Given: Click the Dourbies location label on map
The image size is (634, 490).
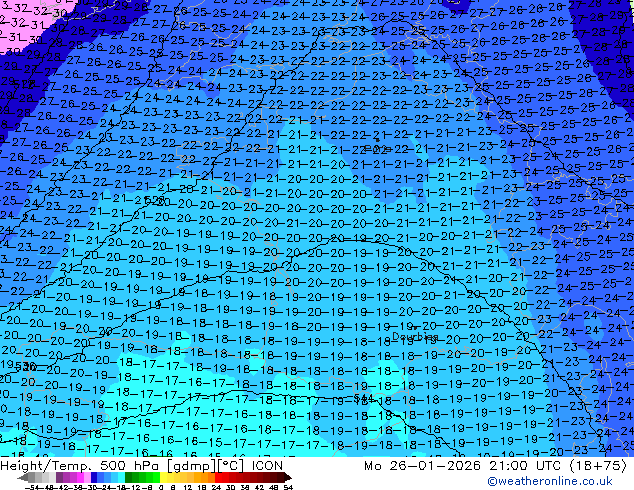Looking at the screenshot, I should (x=415, y=336).
